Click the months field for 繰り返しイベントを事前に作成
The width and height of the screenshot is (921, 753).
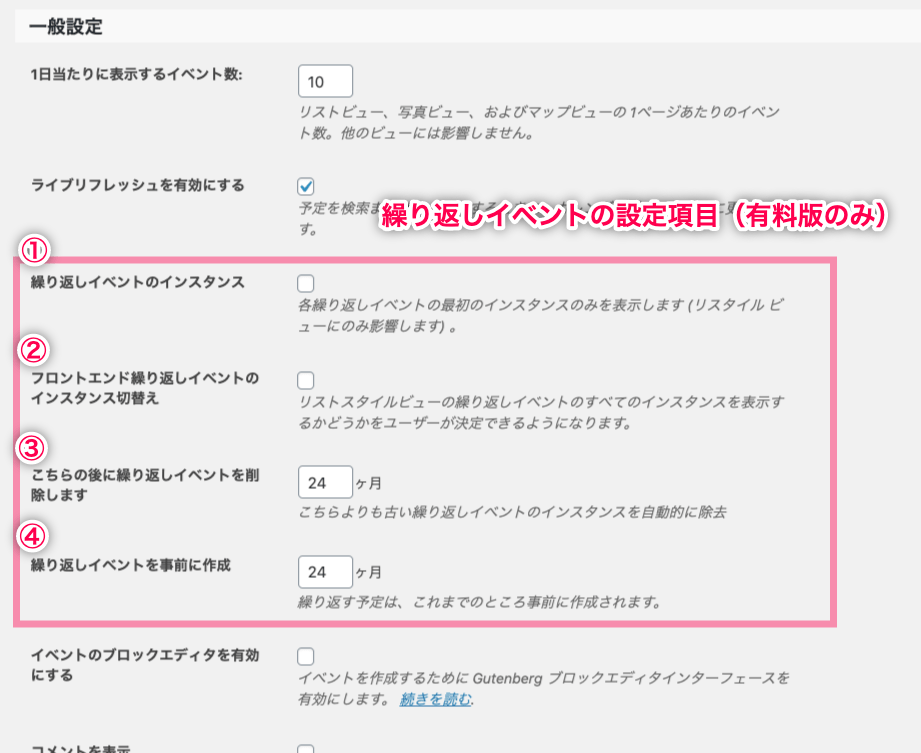(325, 572)
